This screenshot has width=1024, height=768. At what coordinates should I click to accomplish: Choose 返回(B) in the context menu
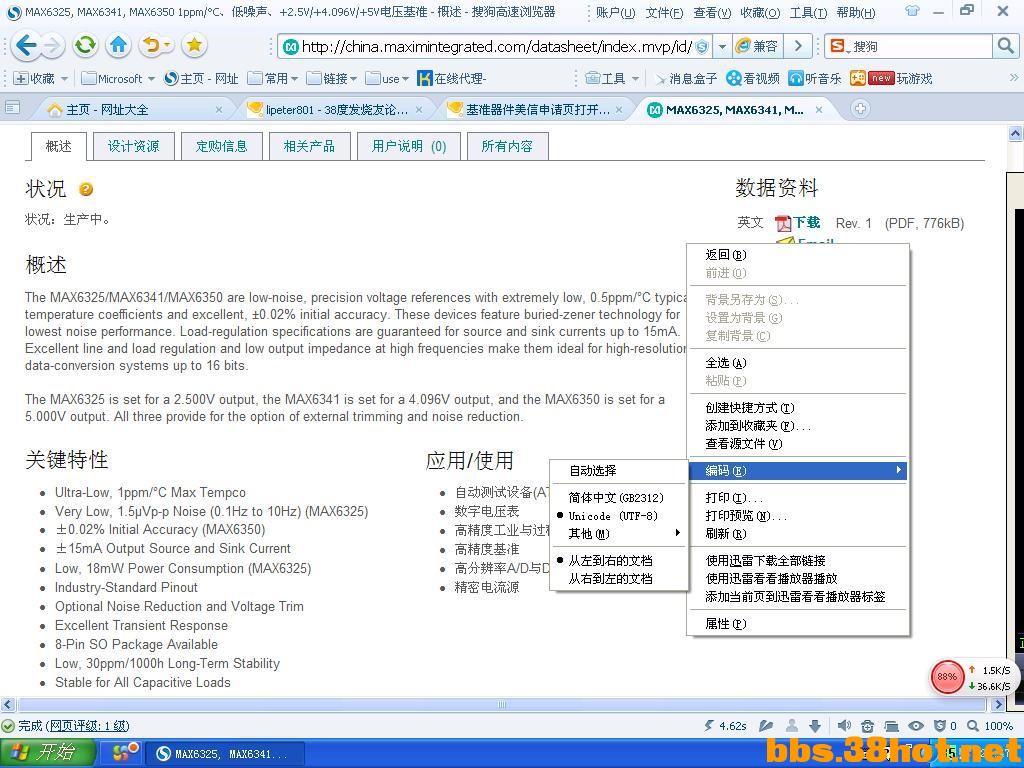(x=798, y=255)
